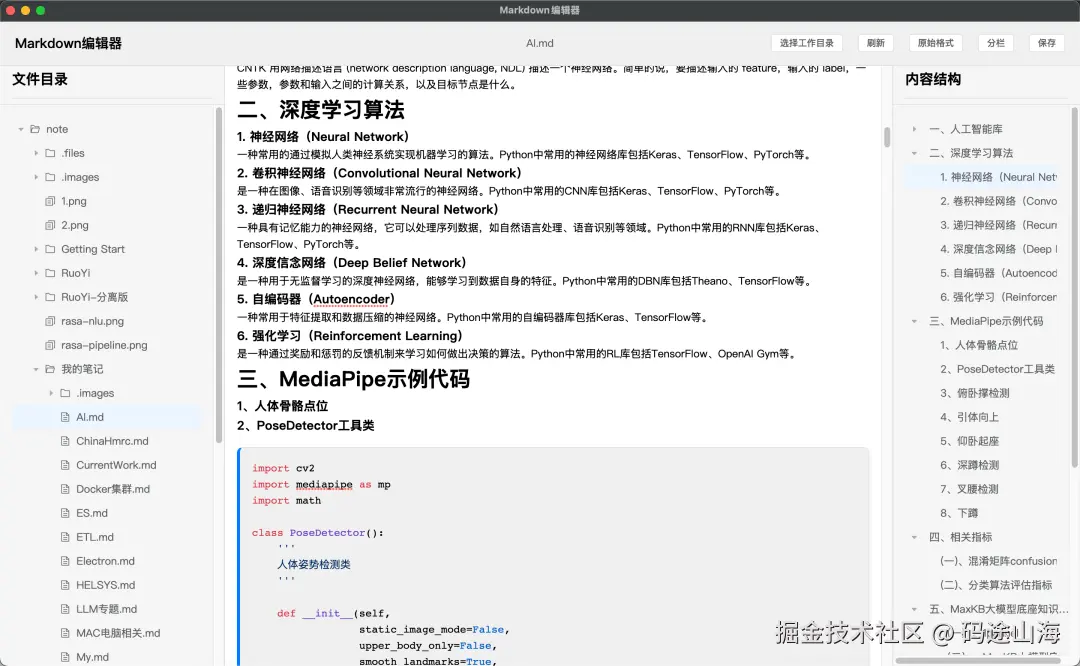Click the 刷新 button
This screenshot has height=666, width=1080.
[875, 43]
